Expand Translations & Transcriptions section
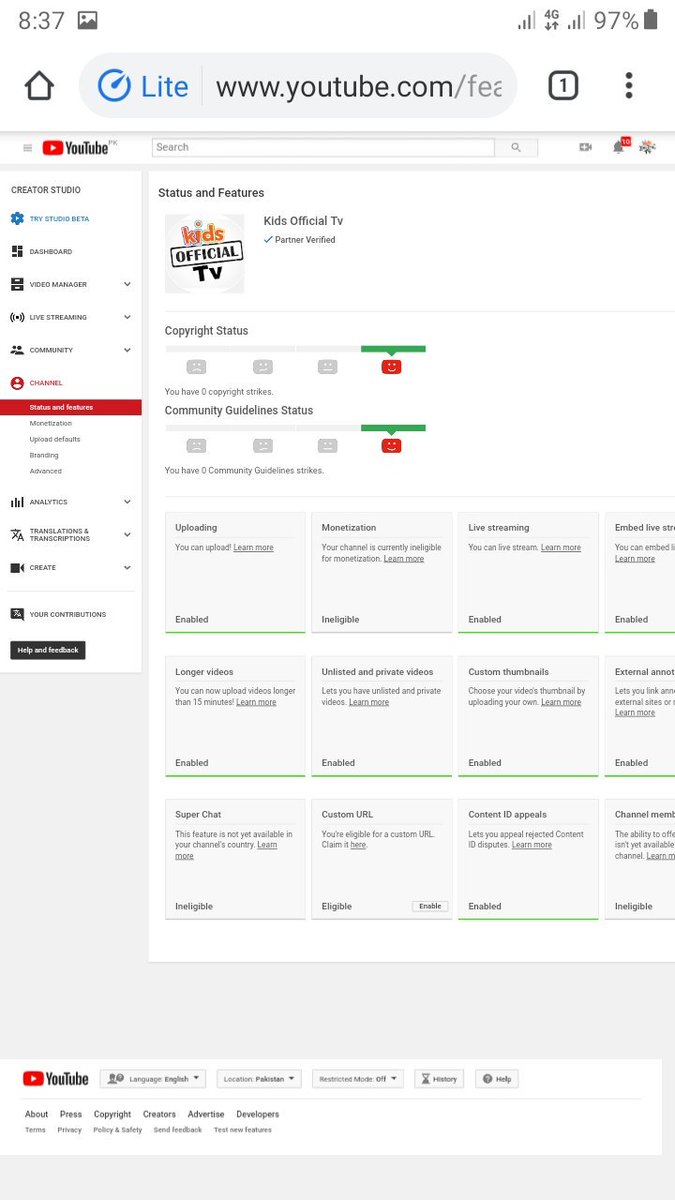The width and height of the screenshot is (675, 1200). click(127, 535)
